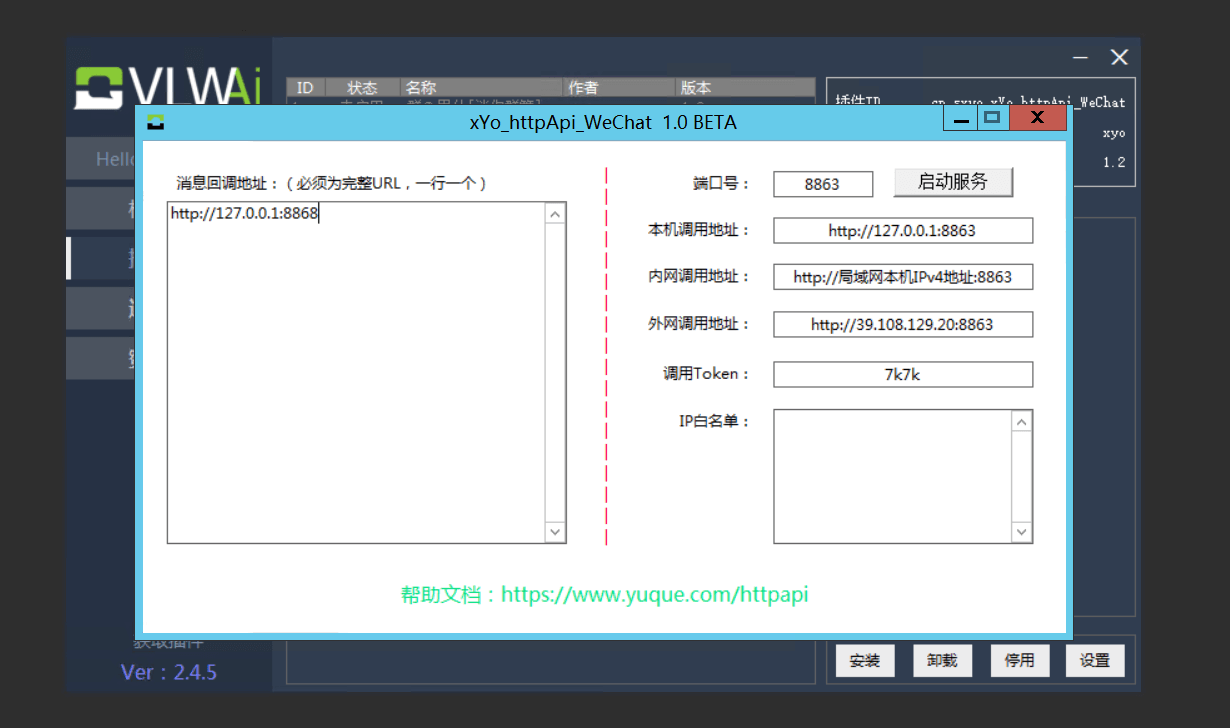Click the green plugin icon in dialog title bar
Viewport: 1230px width, 728px height.
[155, 121]
